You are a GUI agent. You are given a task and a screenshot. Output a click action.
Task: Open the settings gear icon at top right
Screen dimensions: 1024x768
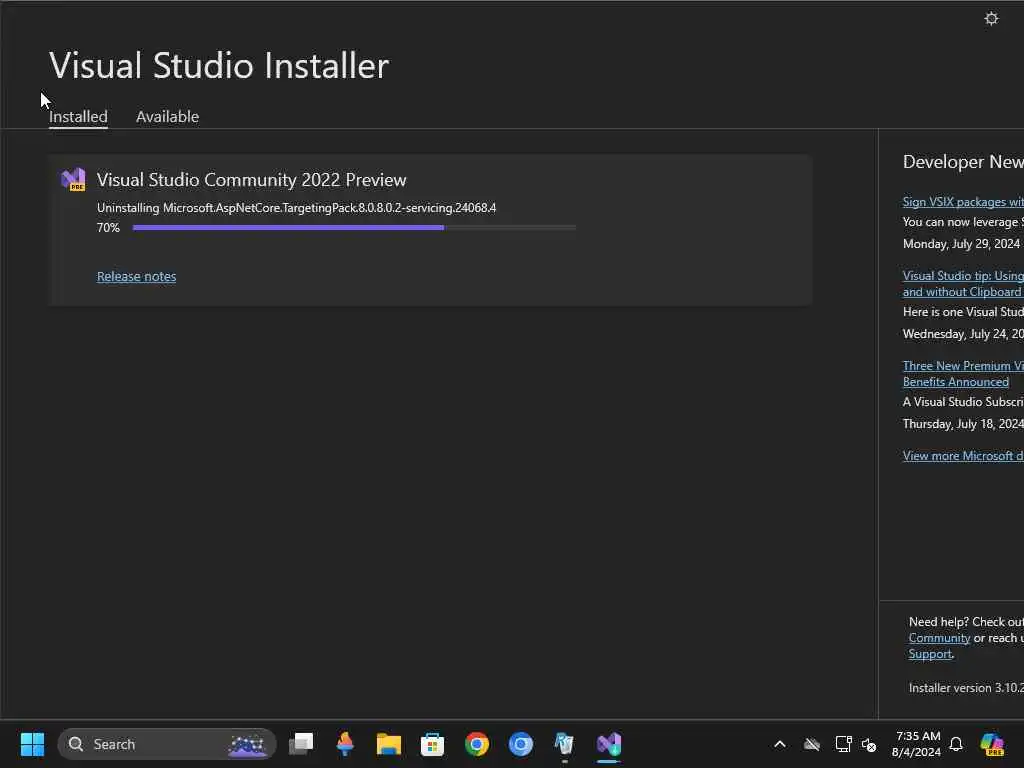(x=991, y=18)
